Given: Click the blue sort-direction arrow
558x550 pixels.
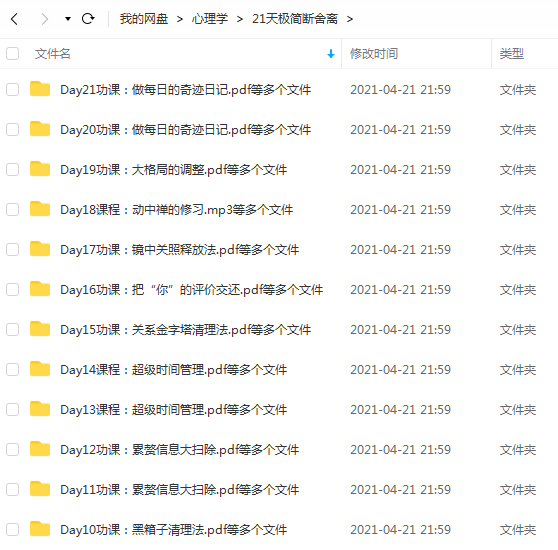Looking at the screenshot, I should [331, 54].
